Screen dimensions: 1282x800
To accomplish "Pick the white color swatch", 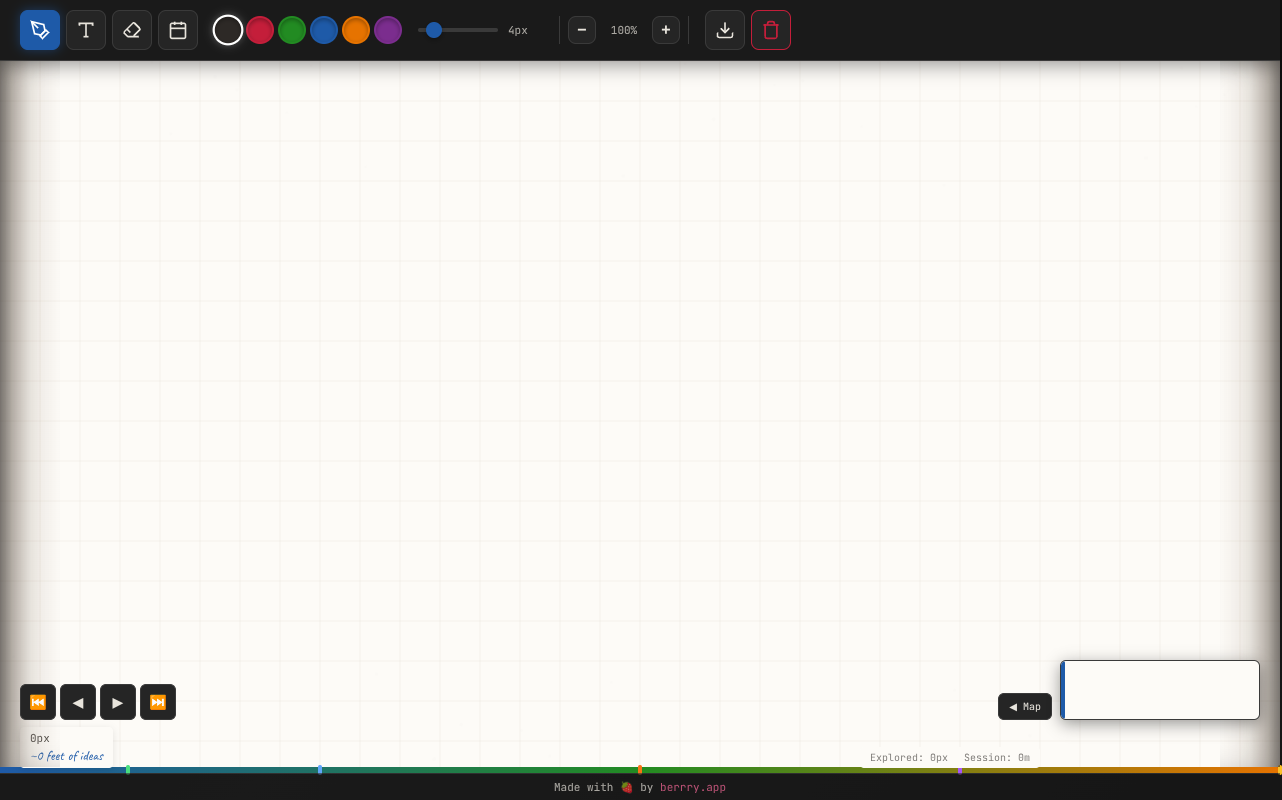I will pyautogui.click(x=228, y=30).
